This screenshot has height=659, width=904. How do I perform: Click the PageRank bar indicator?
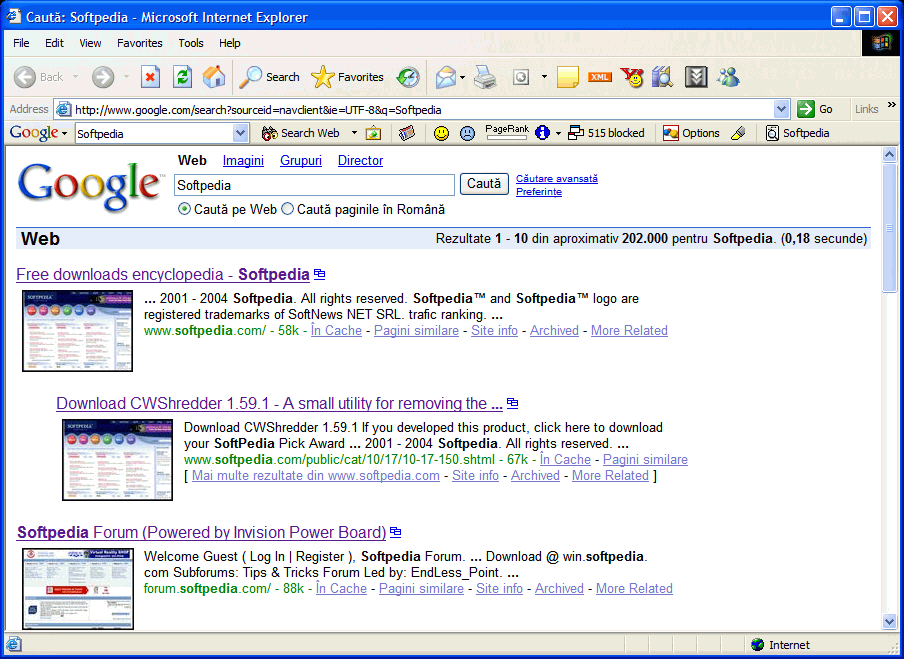[507, 133]
